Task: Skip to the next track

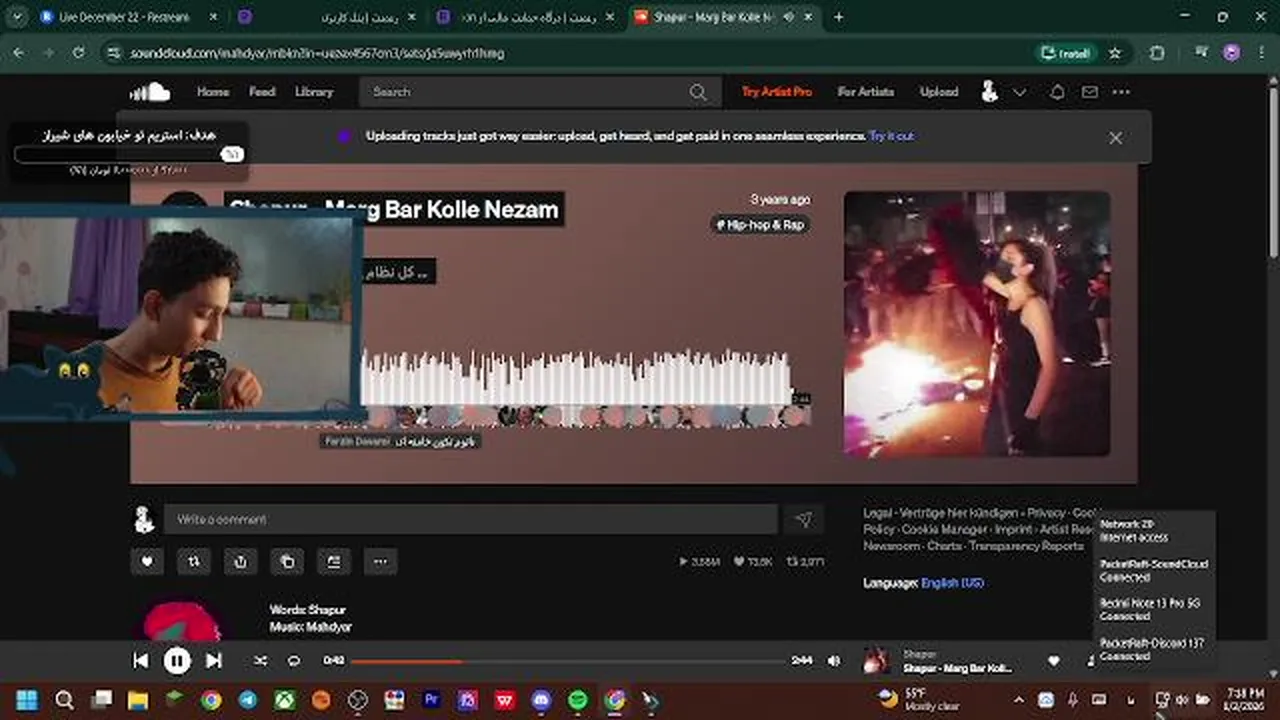Action: point(213,660)
